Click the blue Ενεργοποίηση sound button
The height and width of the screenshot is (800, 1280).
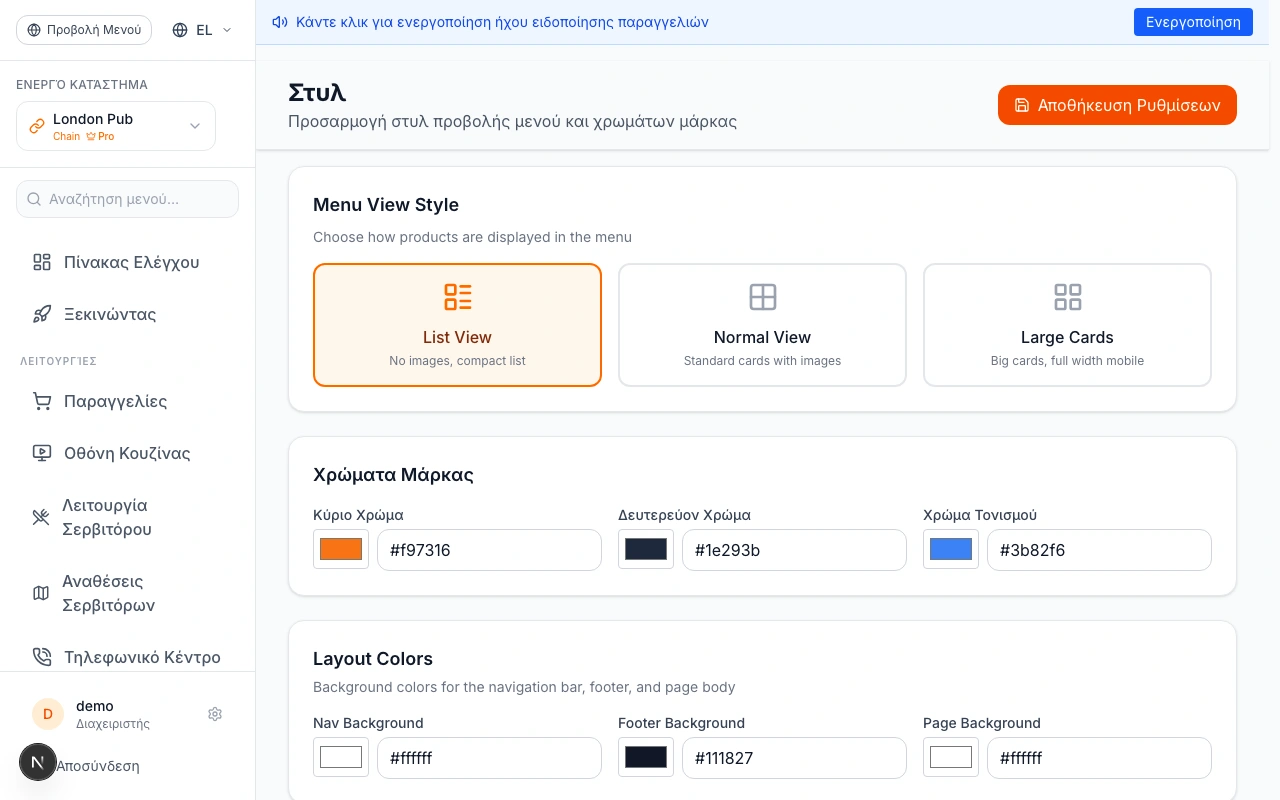click(x=1193, y=22)
